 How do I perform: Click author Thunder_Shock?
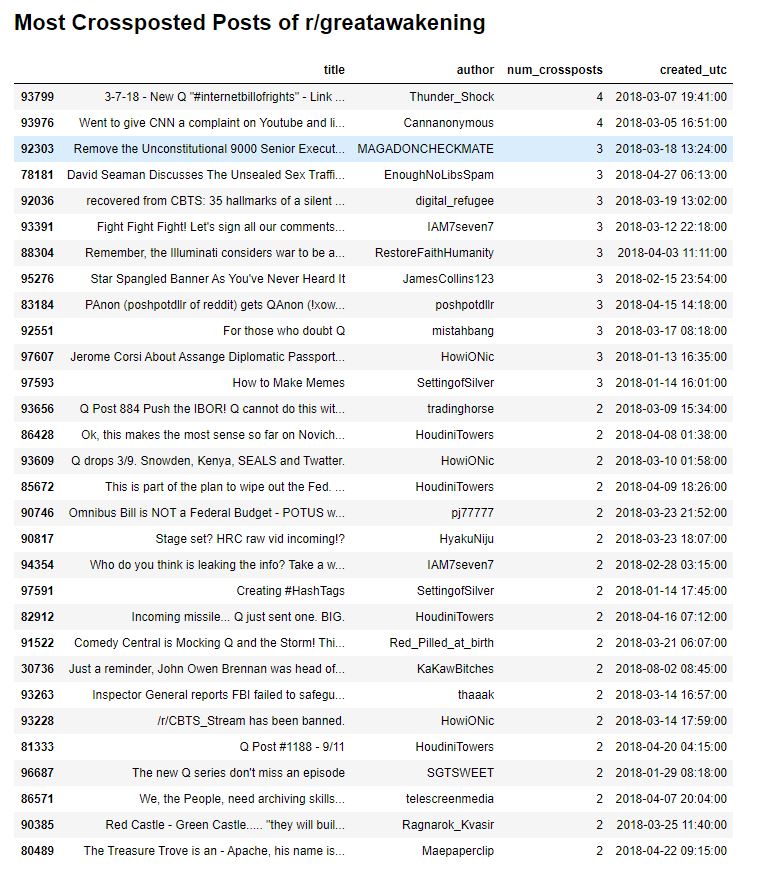pos(451,97)
